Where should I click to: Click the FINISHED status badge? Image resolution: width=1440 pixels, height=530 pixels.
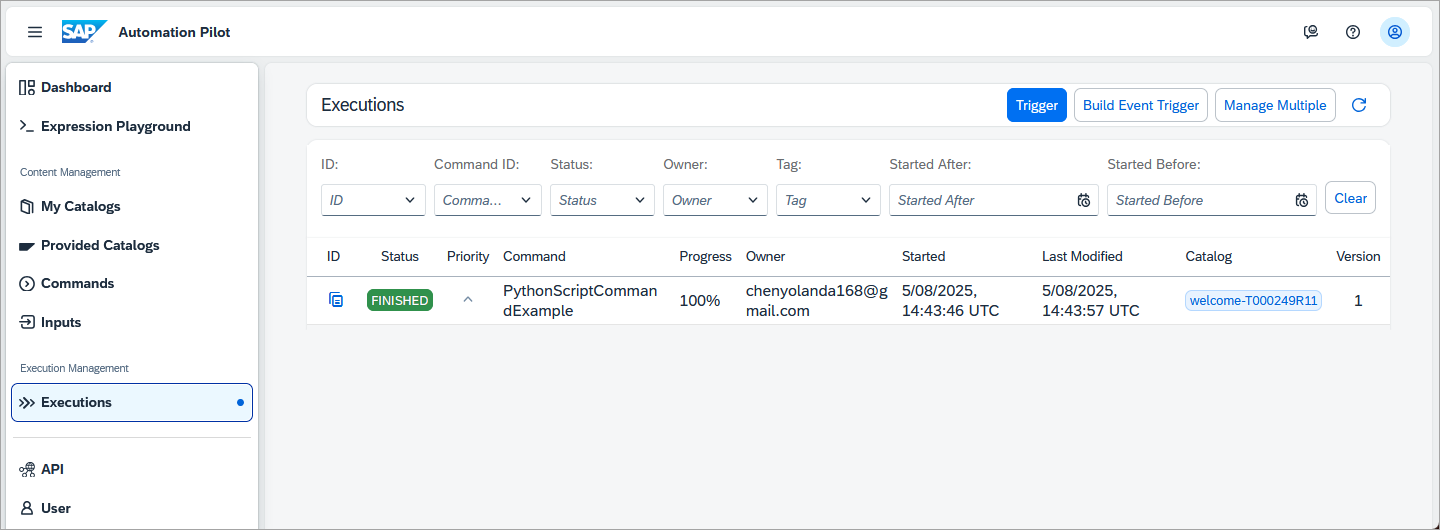click(400, 300)
